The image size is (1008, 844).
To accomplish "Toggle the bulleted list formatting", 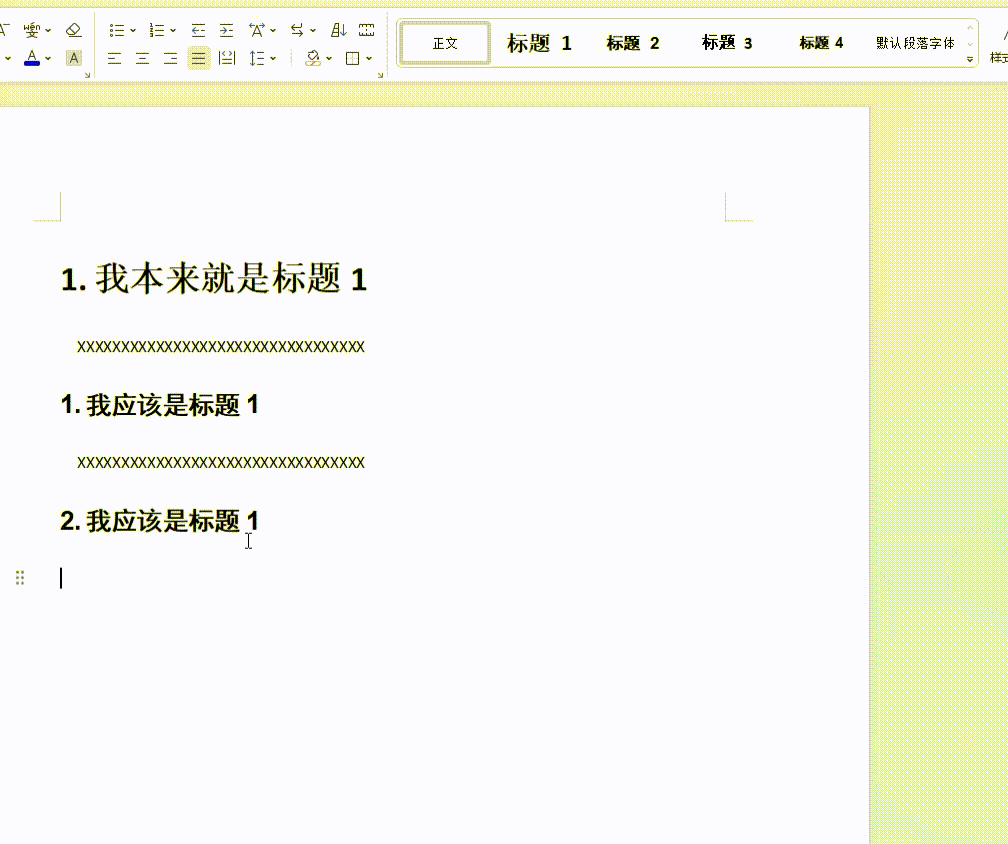I will click(115, 29).
